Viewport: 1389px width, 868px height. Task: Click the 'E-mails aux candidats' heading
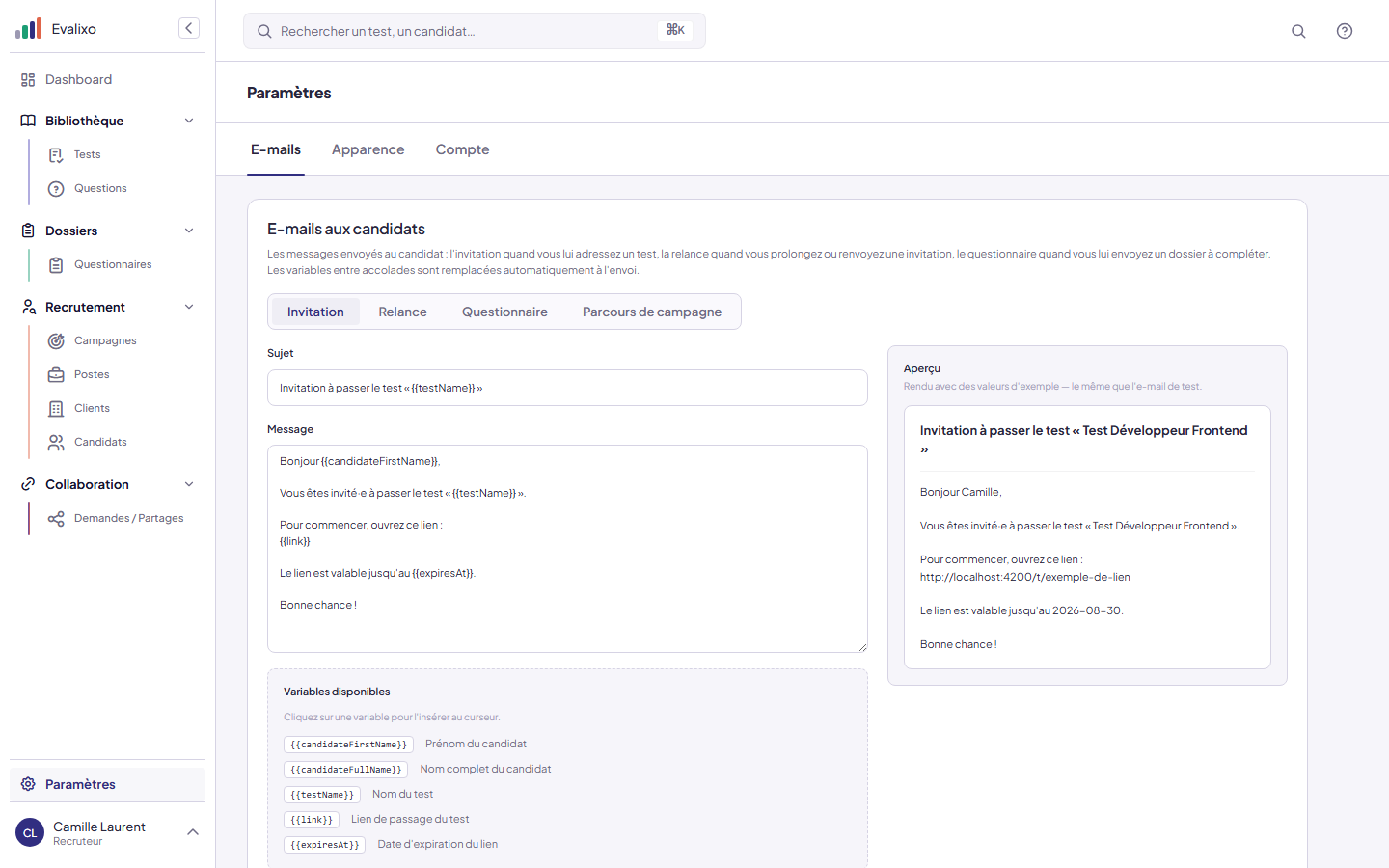point(346,229)
